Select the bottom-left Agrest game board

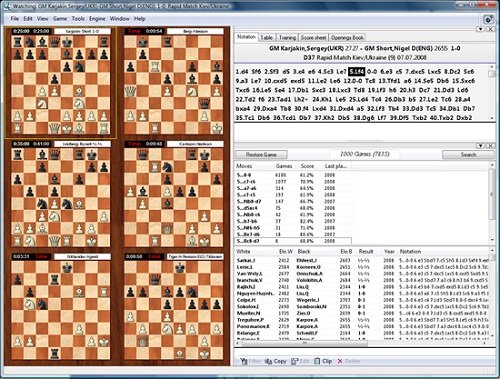point(61,307)
